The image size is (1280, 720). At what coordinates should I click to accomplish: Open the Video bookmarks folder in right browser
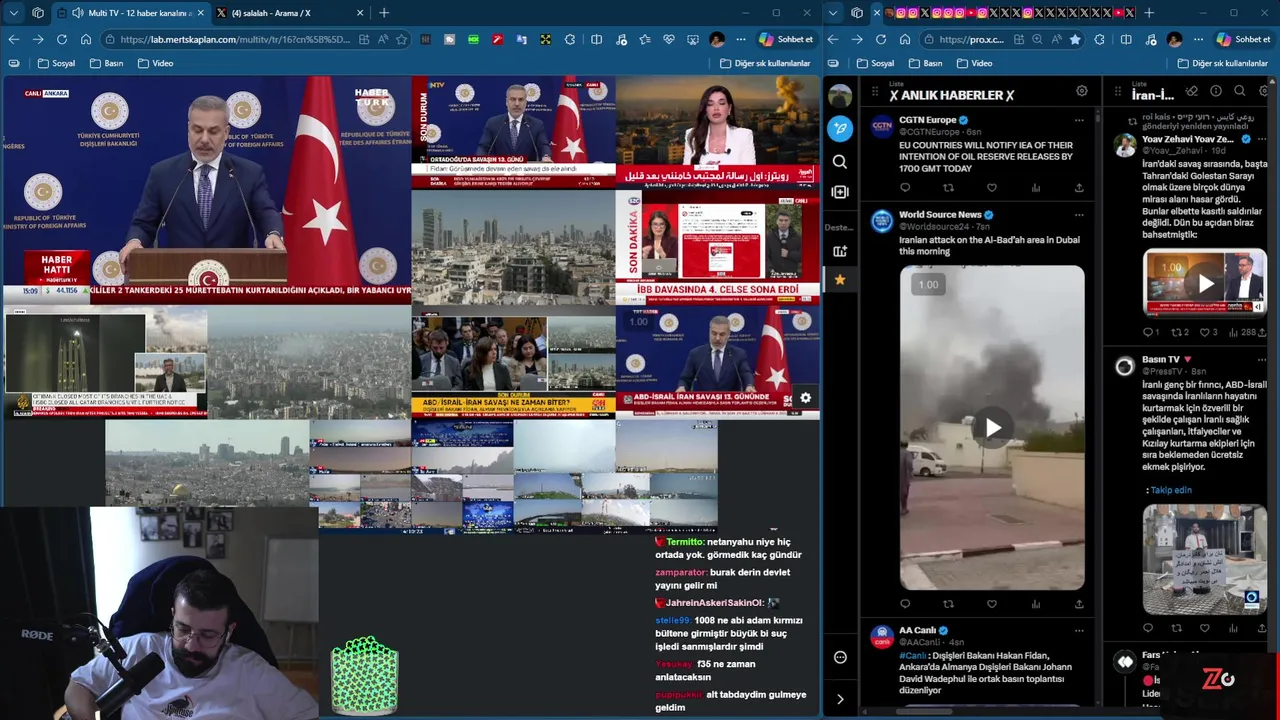(x=975, y=63)
